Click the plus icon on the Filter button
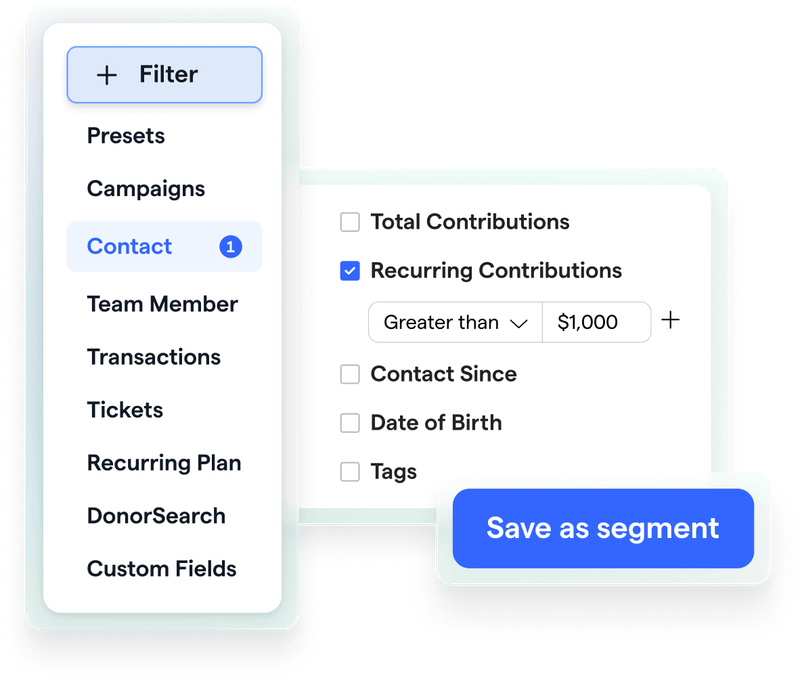This screenshot has height=680, width=800. coord(107,74)
